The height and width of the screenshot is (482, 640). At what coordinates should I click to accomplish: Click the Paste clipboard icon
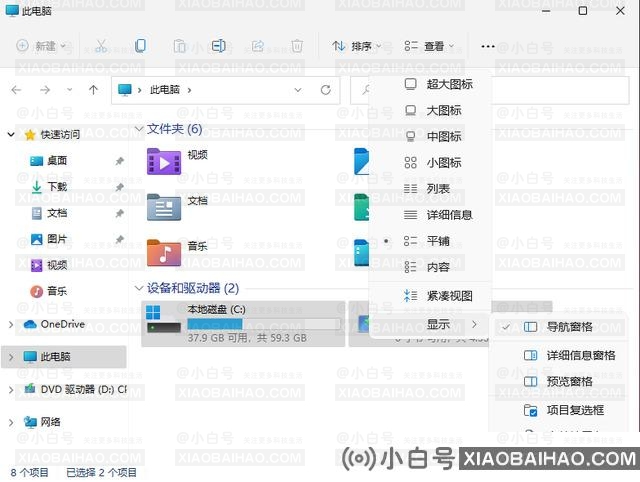click(x=179, y=46)
